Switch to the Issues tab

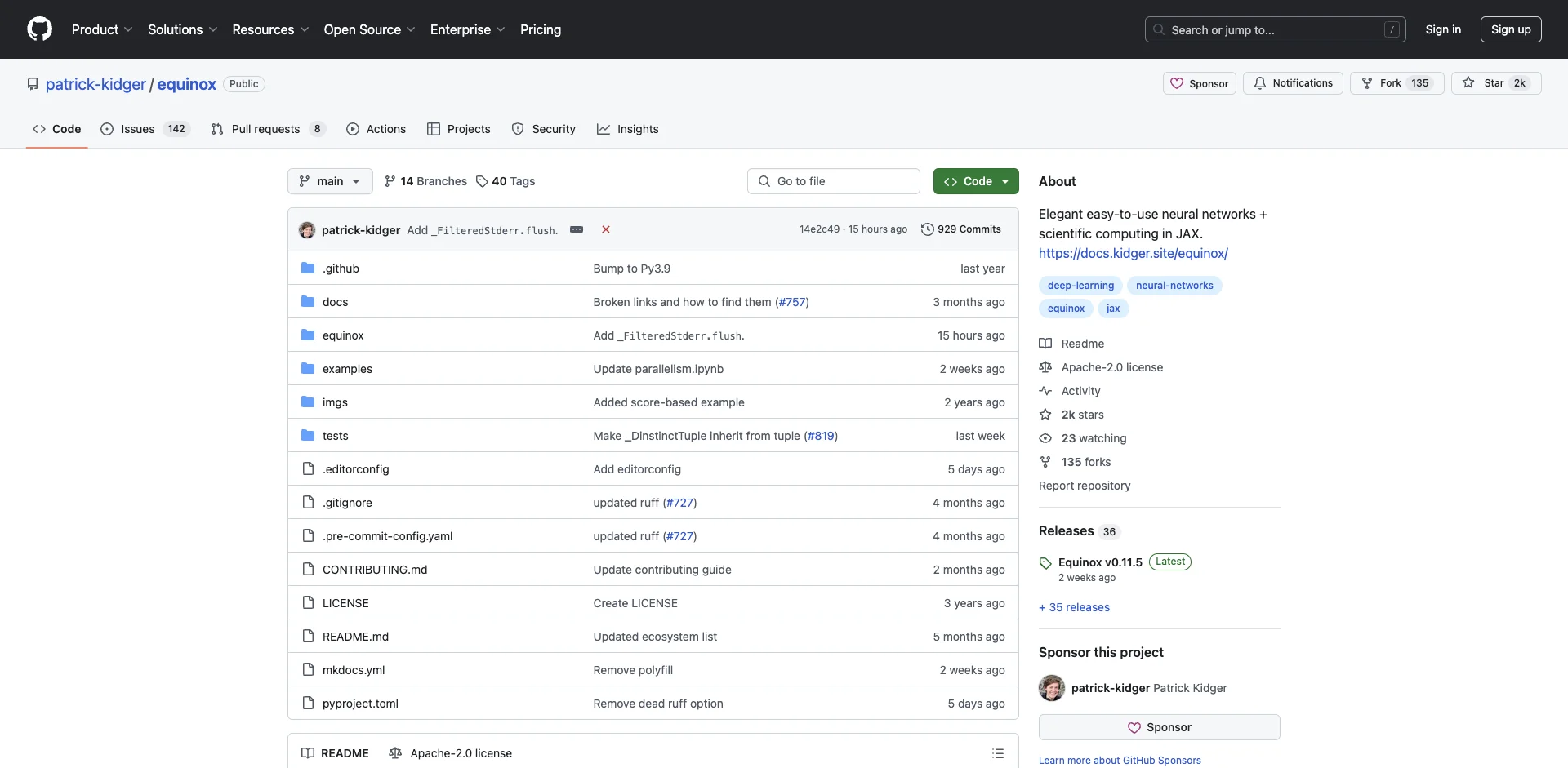pyautogui.click(x=145, y=129)
